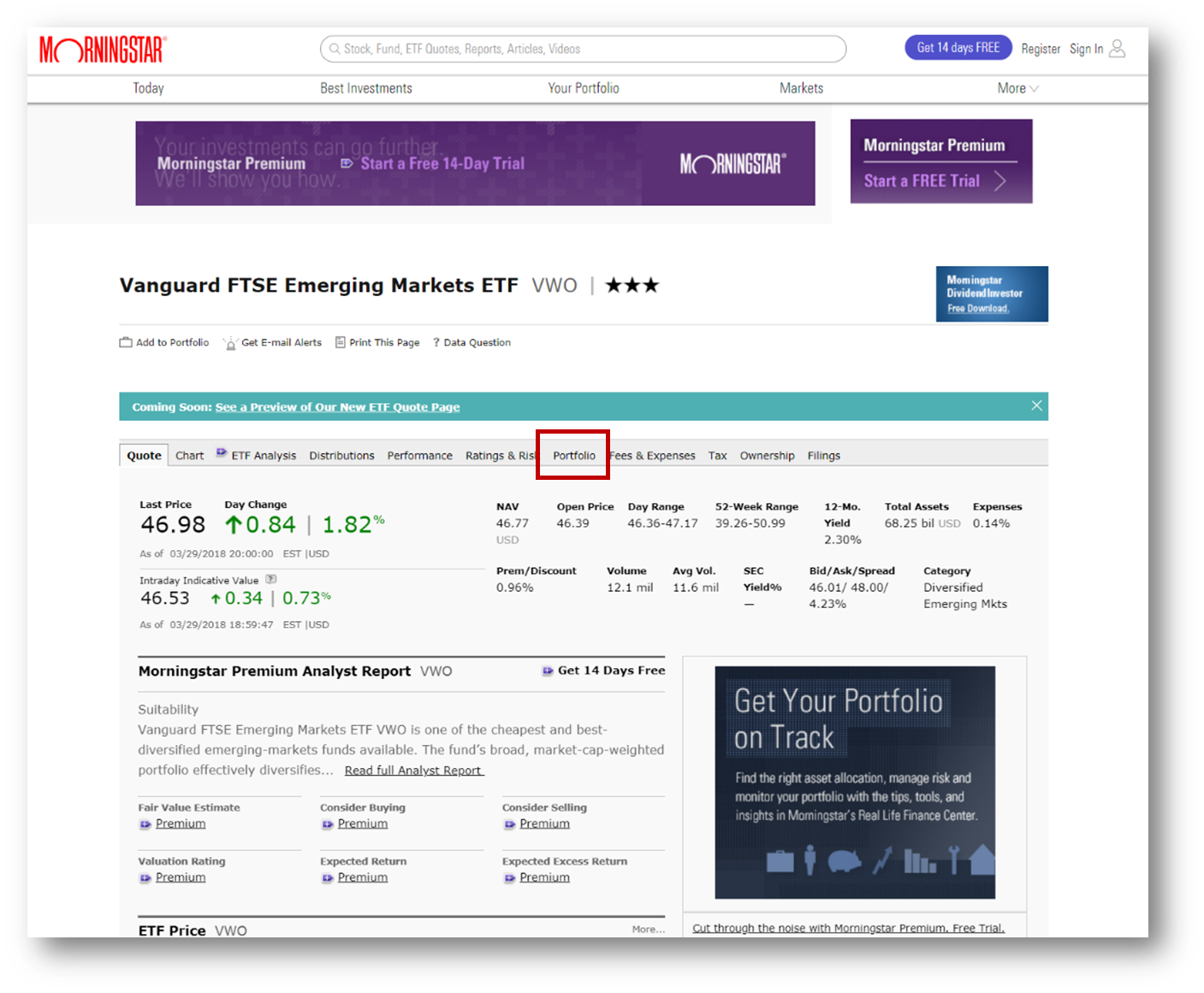Click the Get 14 days FREE button

[958, 48]
